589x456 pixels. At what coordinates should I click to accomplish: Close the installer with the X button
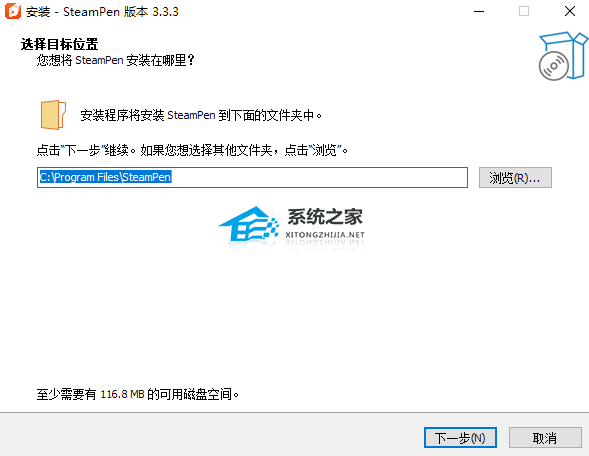570,11
